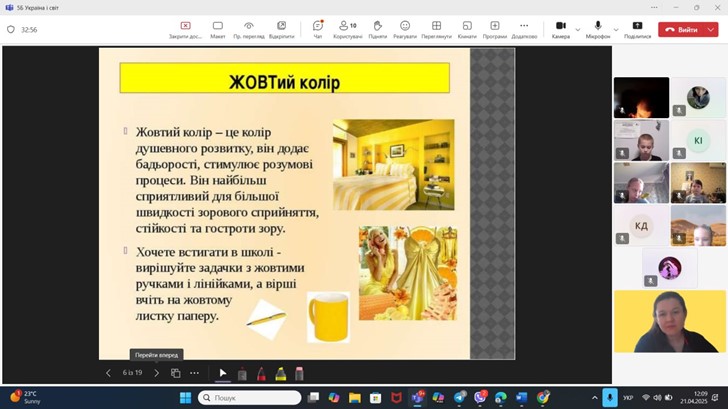Open the slide grid view icon

click(x=175, y=373)
